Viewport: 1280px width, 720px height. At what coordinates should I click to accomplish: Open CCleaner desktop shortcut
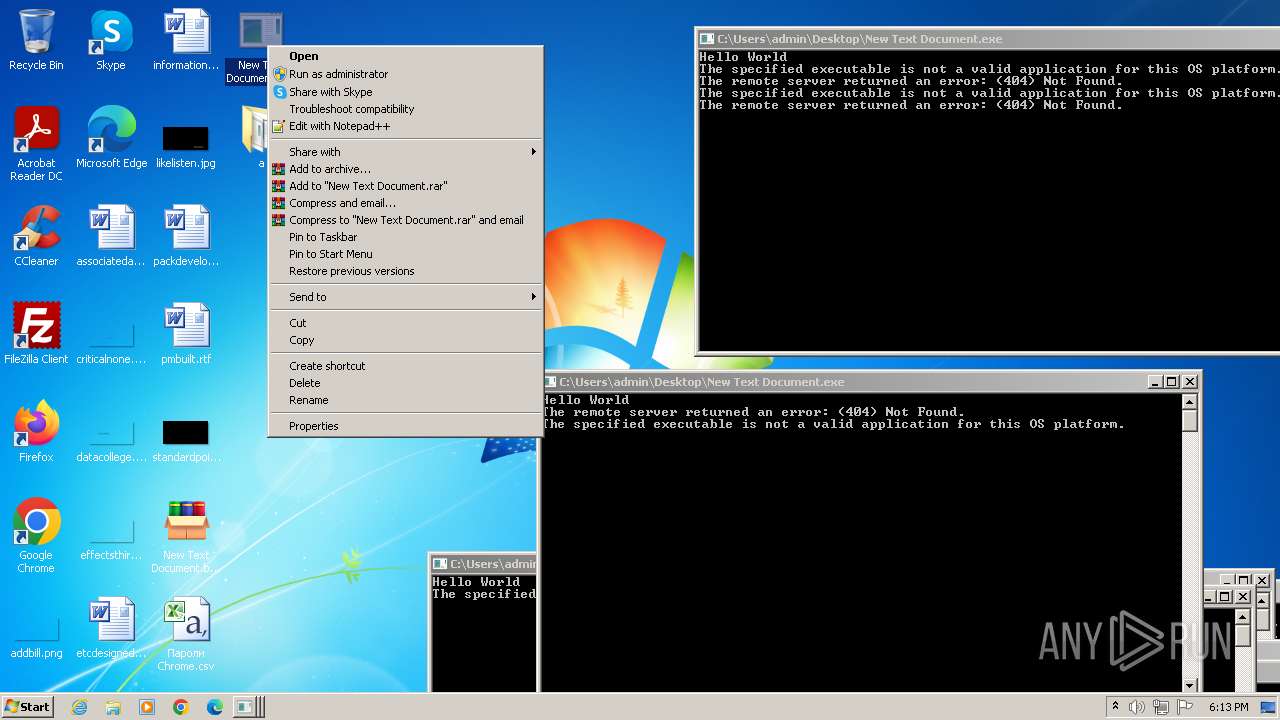coord(36,236)
